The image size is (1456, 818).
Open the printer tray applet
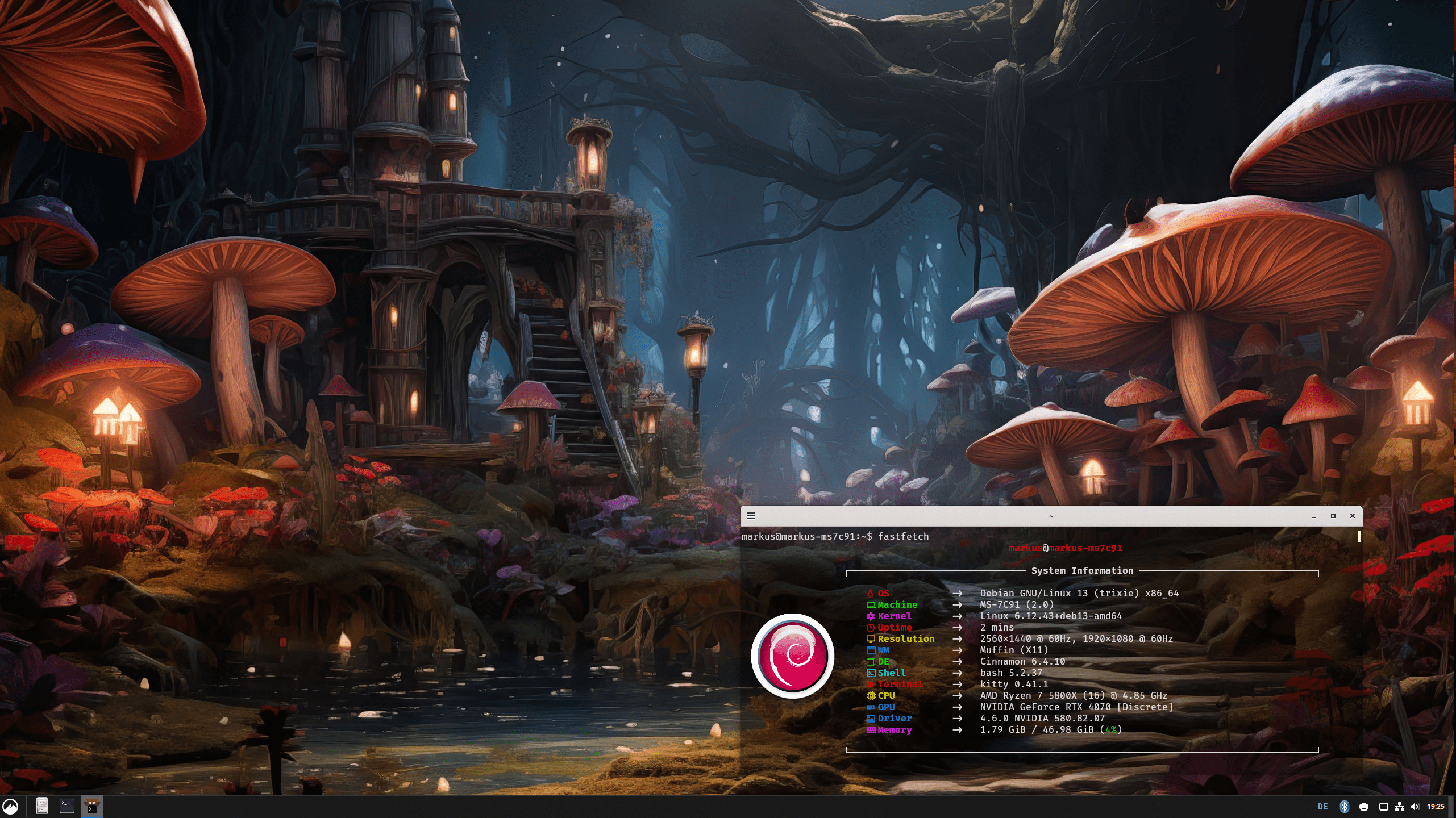point(1363,807)
